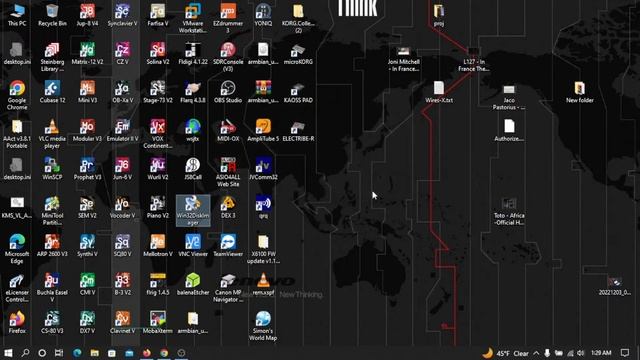Screen dimensions: 640x360
Task: Select the Toto - Africa video file
Action: click(509, 211)
